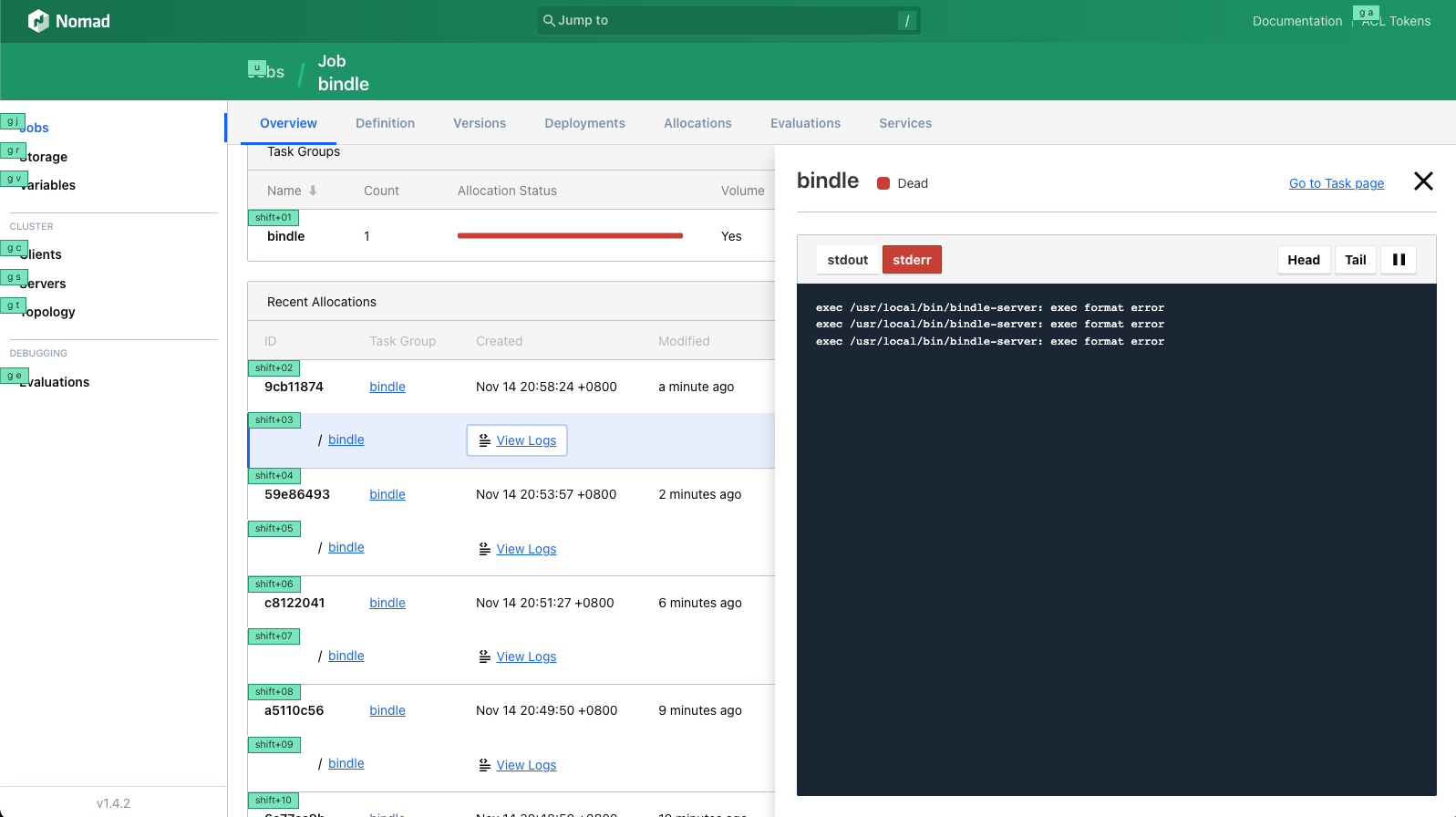Open the Versions tab
The width and height of the screenshot is (1456, 817).
coord(480,123)
